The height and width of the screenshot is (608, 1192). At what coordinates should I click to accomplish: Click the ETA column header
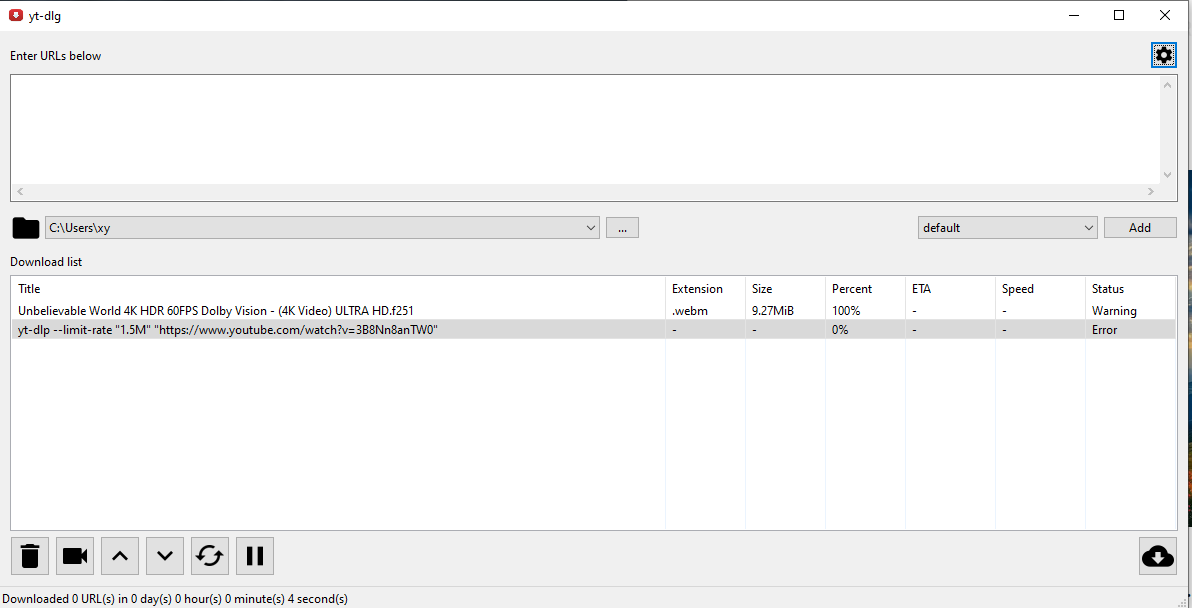point(949,289)
